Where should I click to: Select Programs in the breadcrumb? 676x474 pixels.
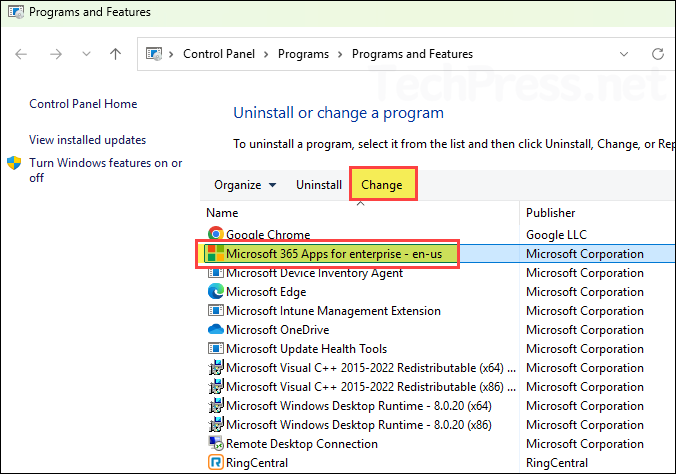303,54
